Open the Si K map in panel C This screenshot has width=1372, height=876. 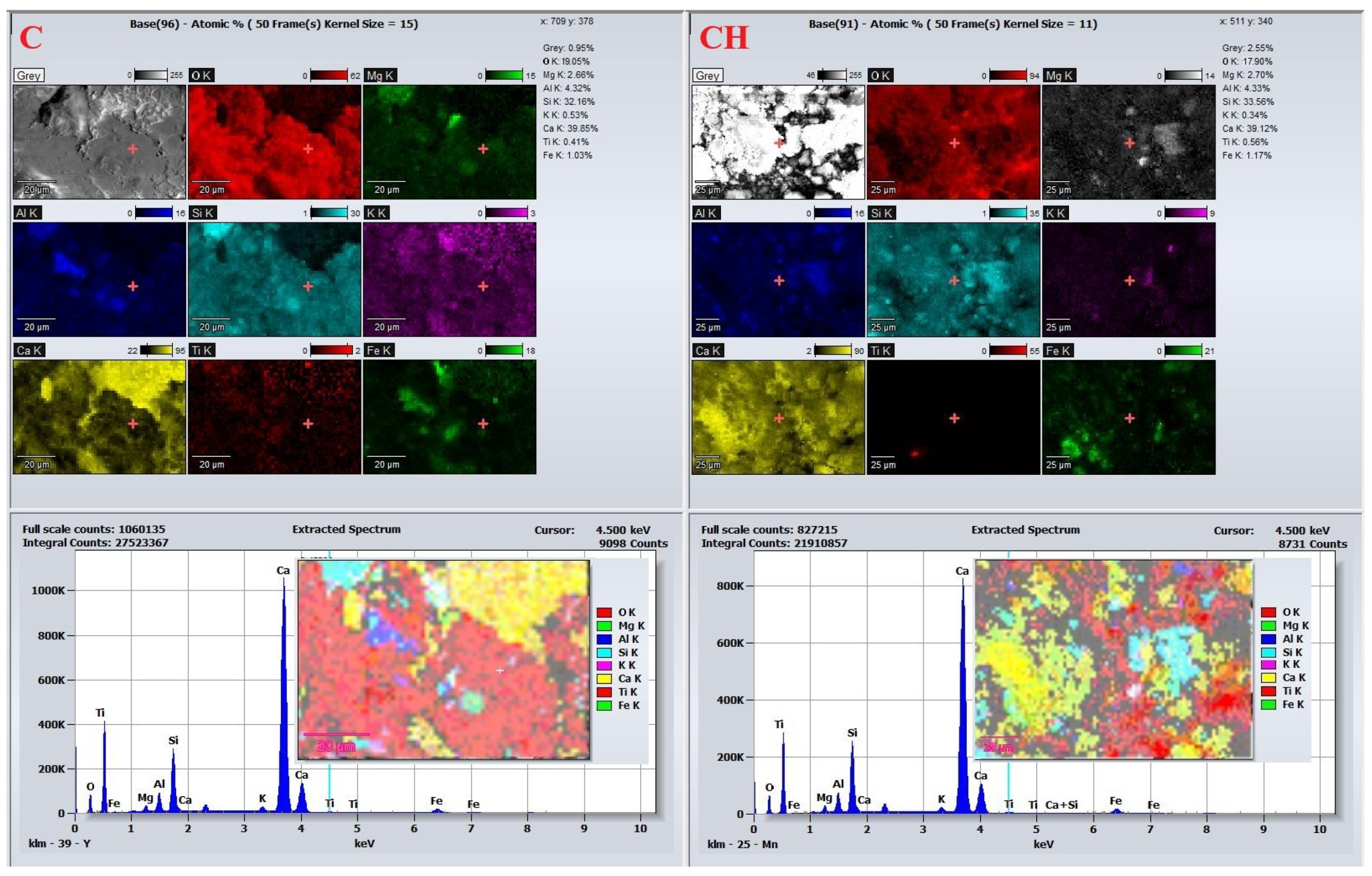[x=274, y=279]
